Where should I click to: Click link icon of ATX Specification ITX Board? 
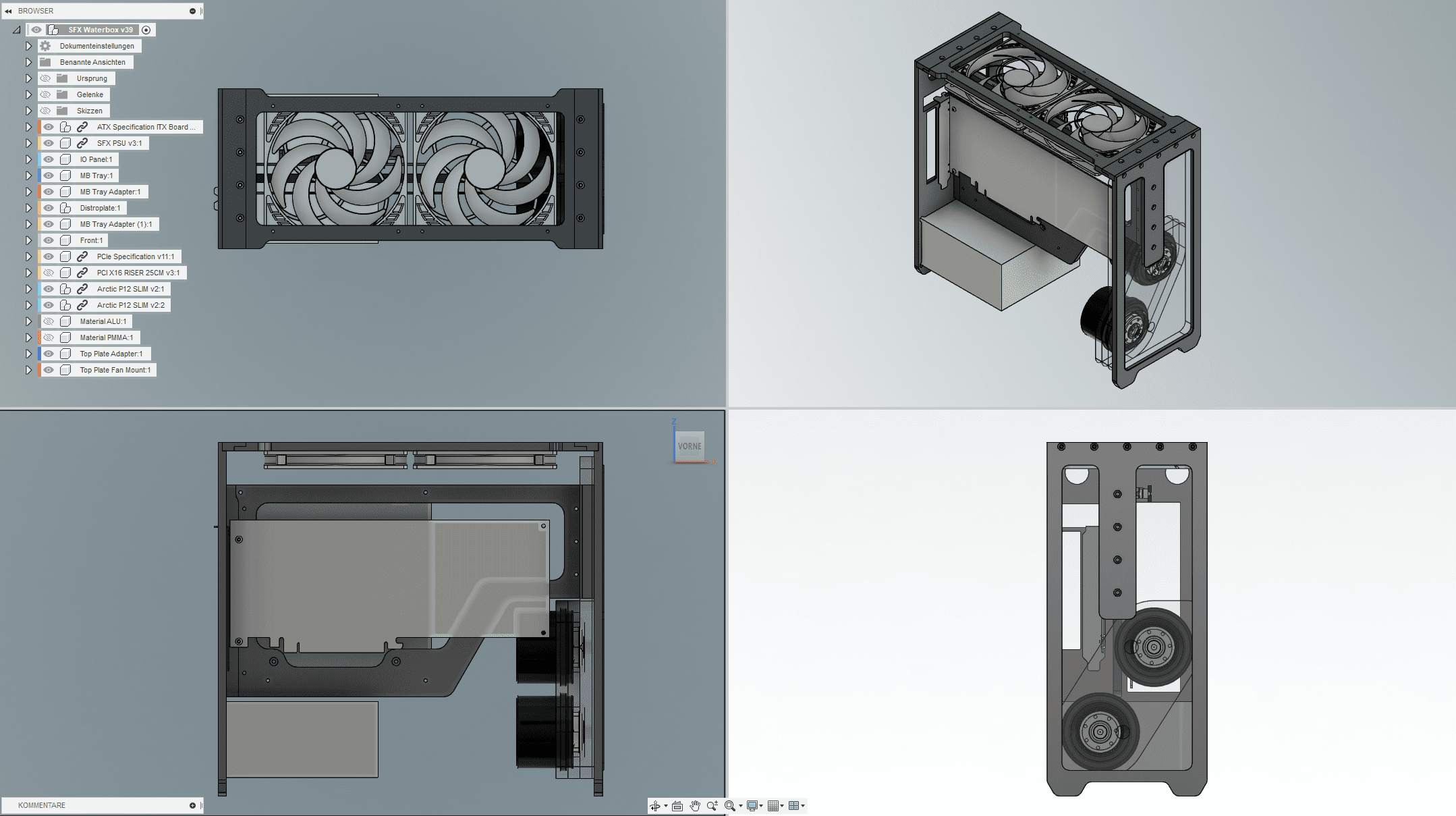click(82, 127)
